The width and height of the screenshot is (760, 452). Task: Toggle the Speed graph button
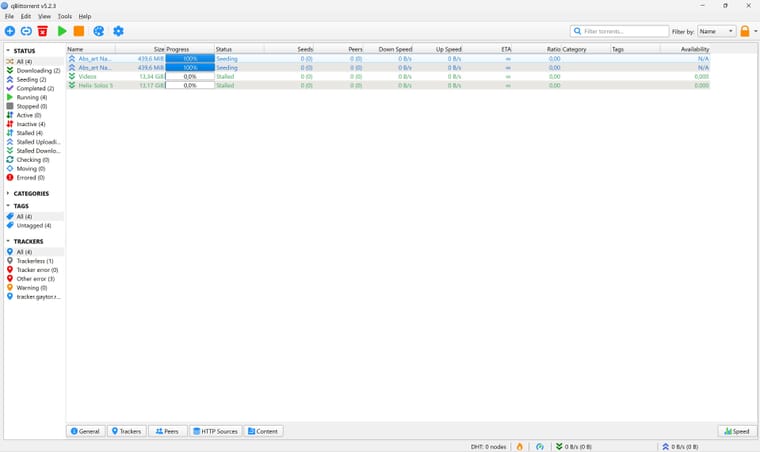[736, 431]
